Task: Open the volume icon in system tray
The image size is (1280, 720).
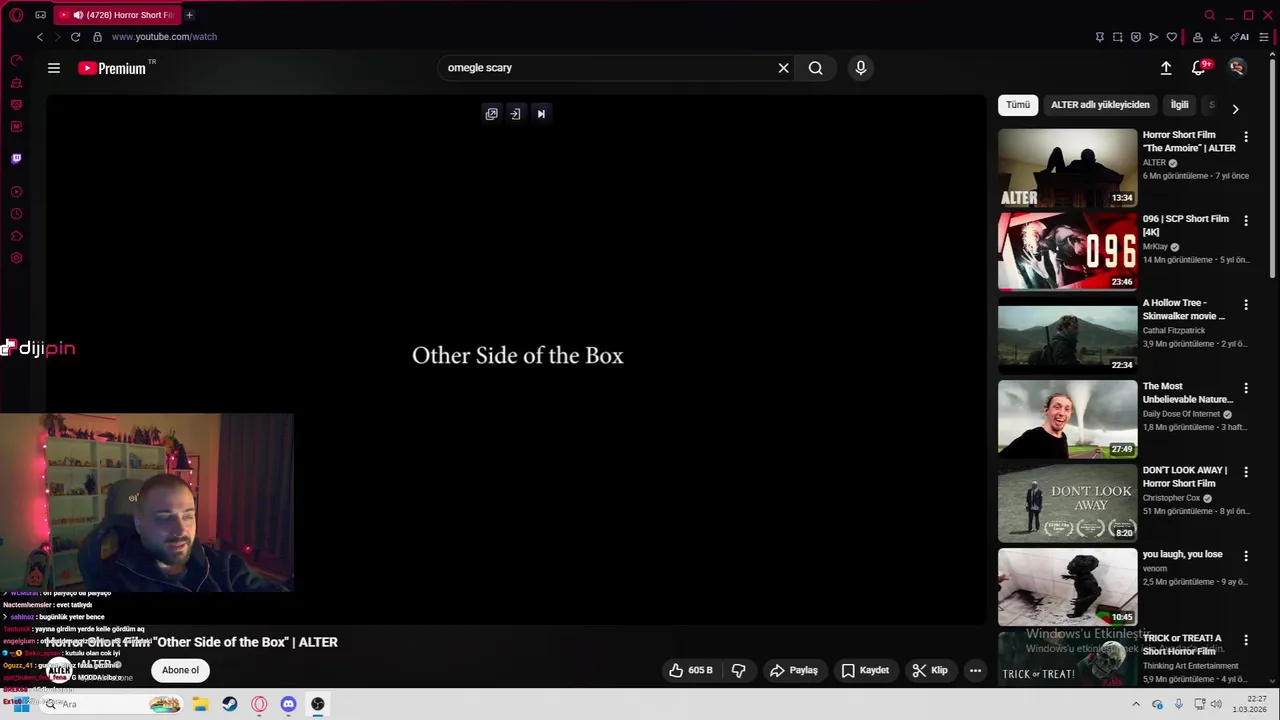Action: [x=1216, y=704]
